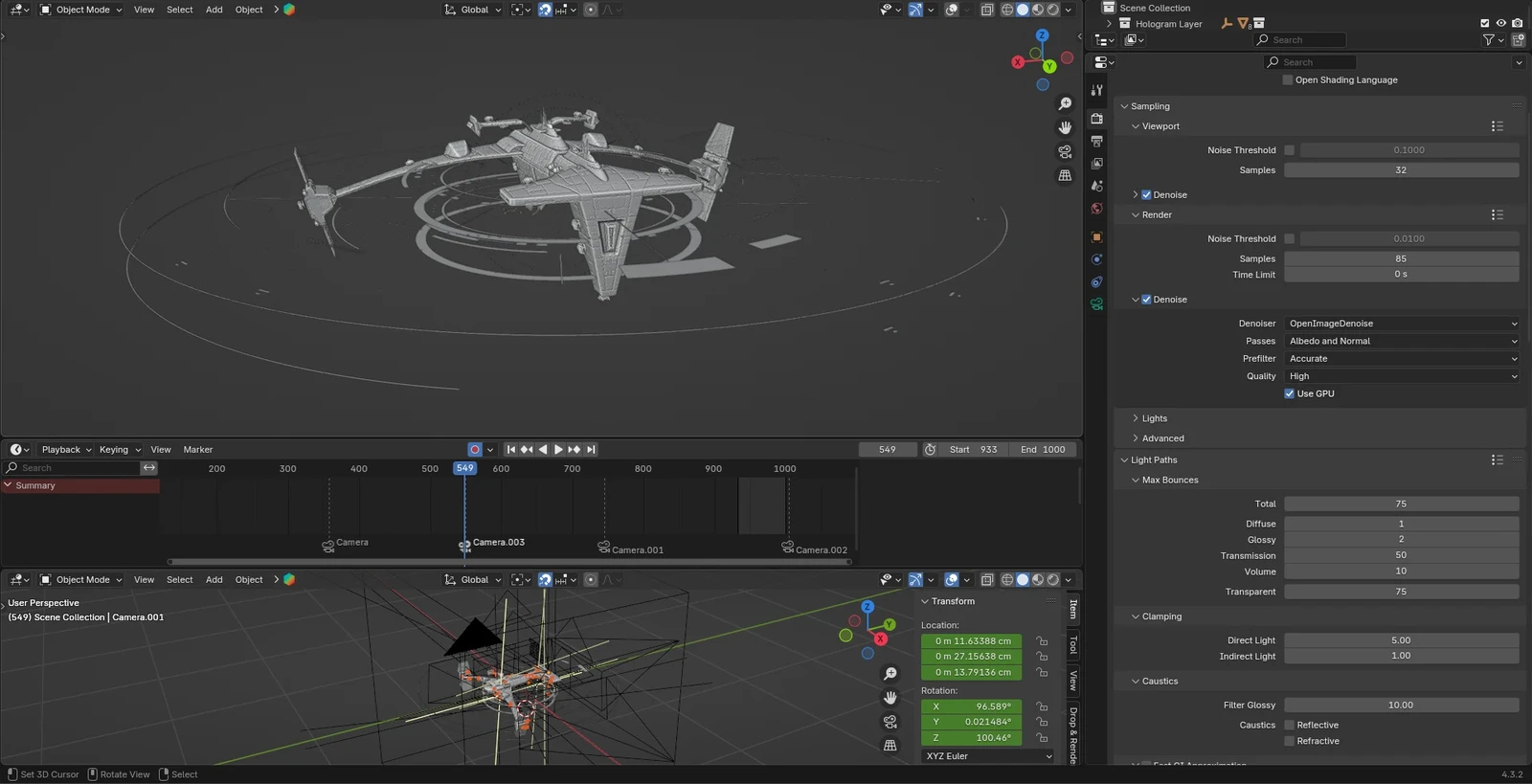
Task: Toggle X-ray in top viewport header
Action: [x=987, y=10]
